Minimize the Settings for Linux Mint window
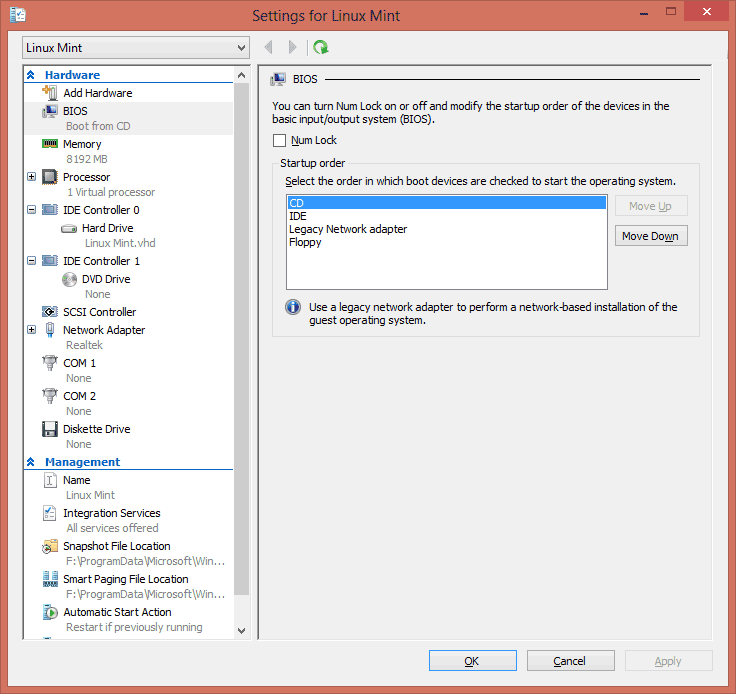The width and height of the screenshot is (736, 694). 644,13
